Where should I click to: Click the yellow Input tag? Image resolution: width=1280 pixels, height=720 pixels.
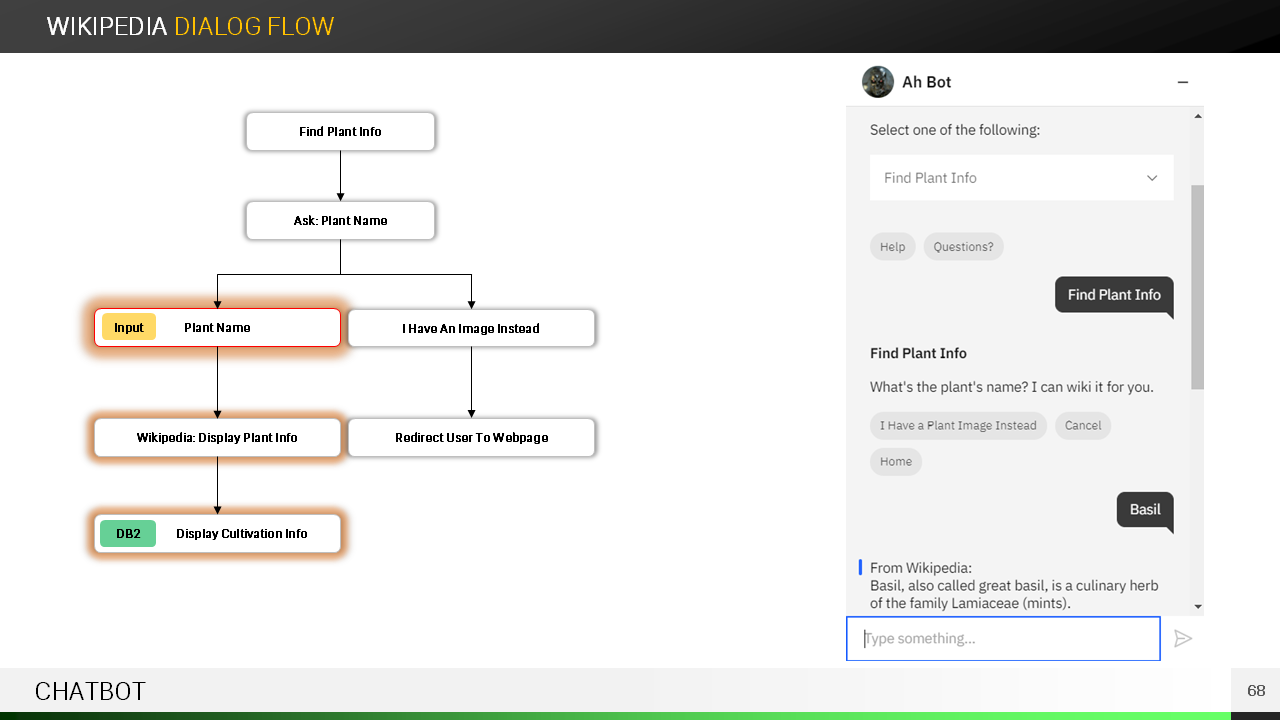tap(129, 328)
